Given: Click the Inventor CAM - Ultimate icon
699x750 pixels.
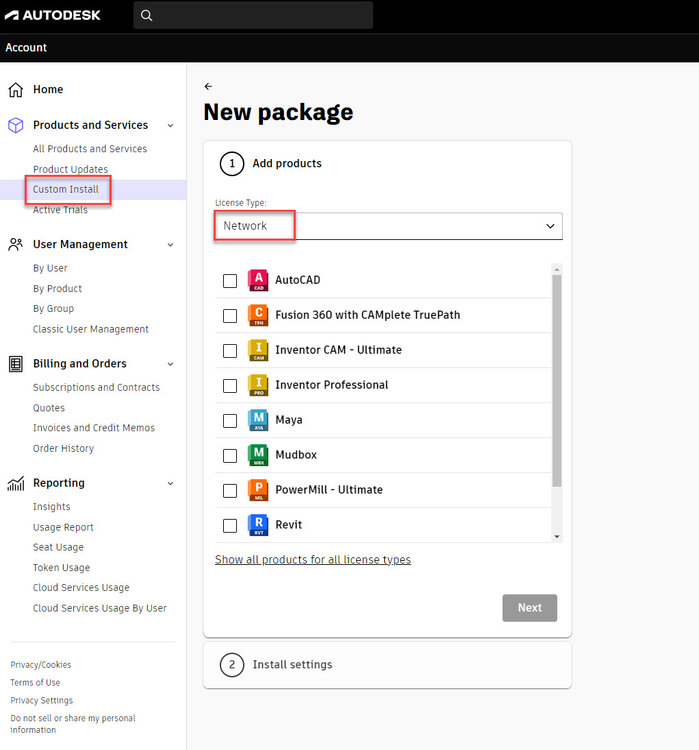Looking at the screenshot, I should 258,350.
